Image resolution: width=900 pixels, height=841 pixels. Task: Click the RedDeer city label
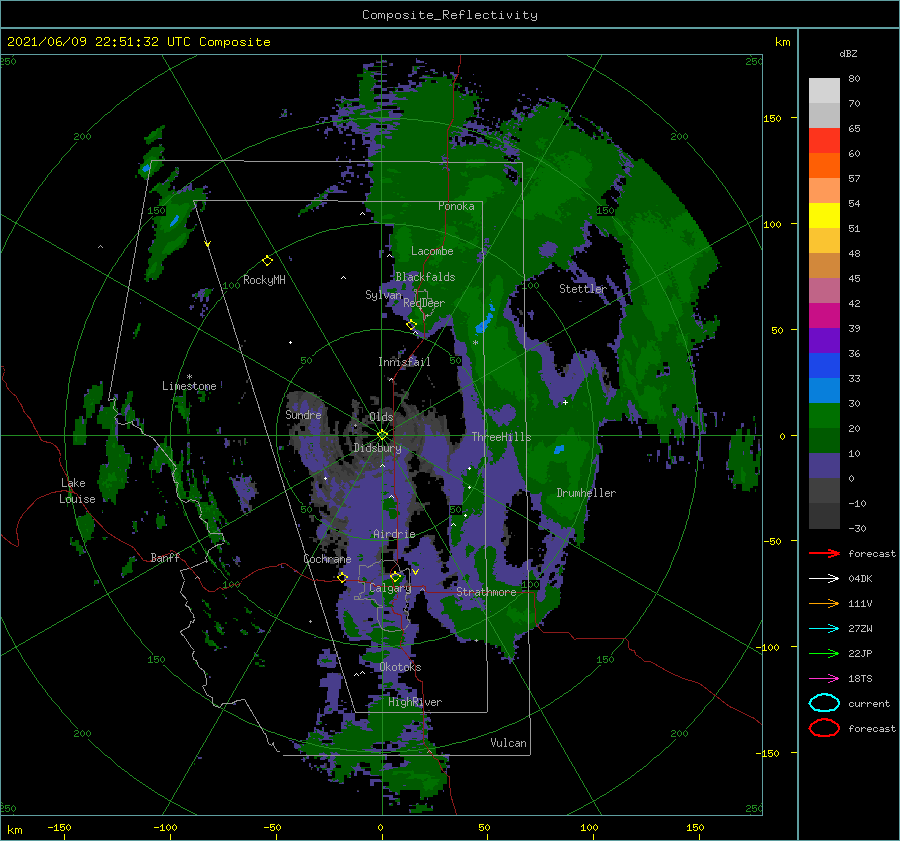click(x=424, y=303)
